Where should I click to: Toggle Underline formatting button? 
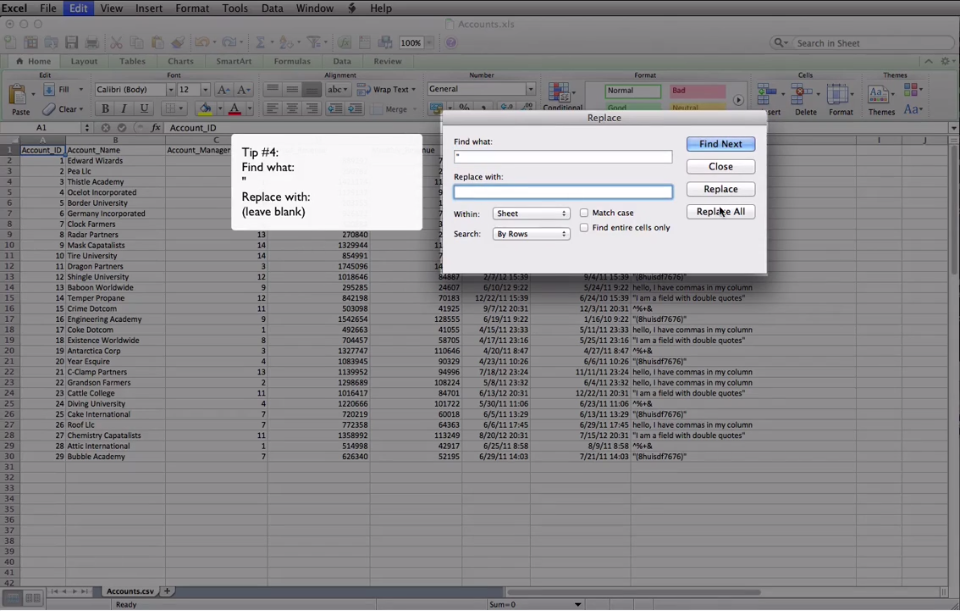tap(144, 109)
